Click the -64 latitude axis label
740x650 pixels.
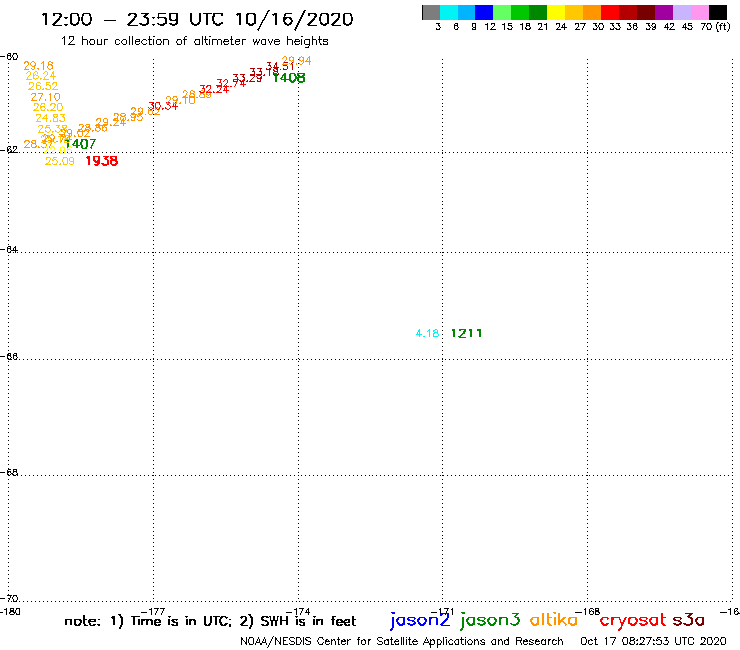(9, 249)
